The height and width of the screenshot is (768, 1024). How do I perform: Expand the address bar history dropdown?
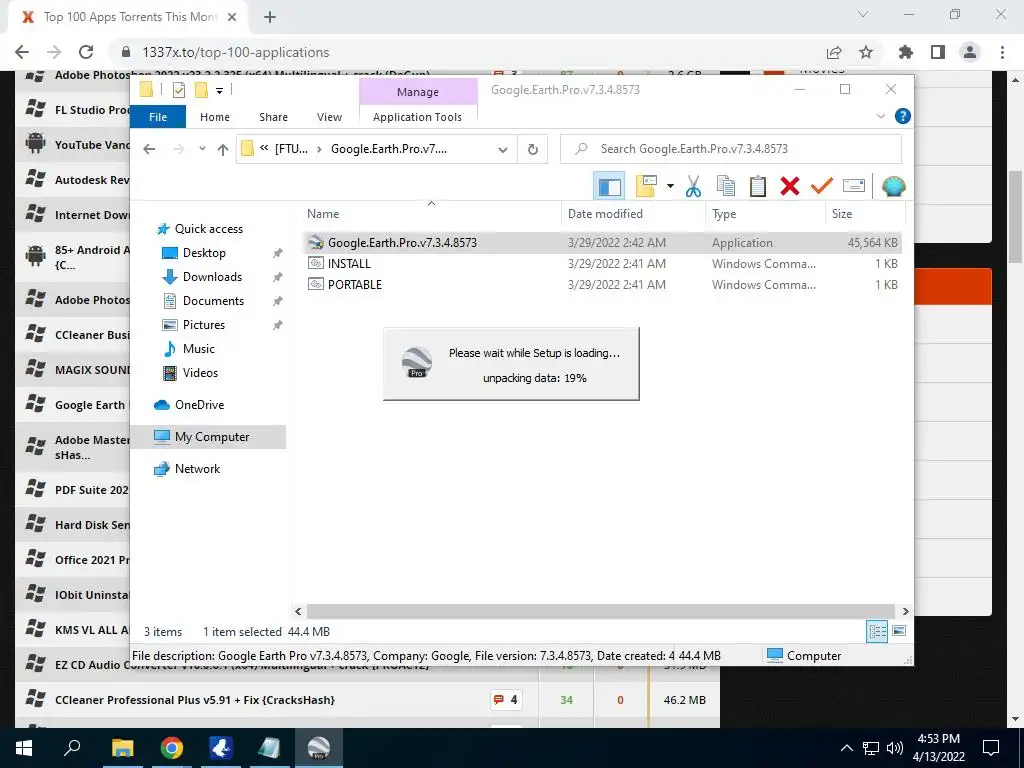click(503, 150)
